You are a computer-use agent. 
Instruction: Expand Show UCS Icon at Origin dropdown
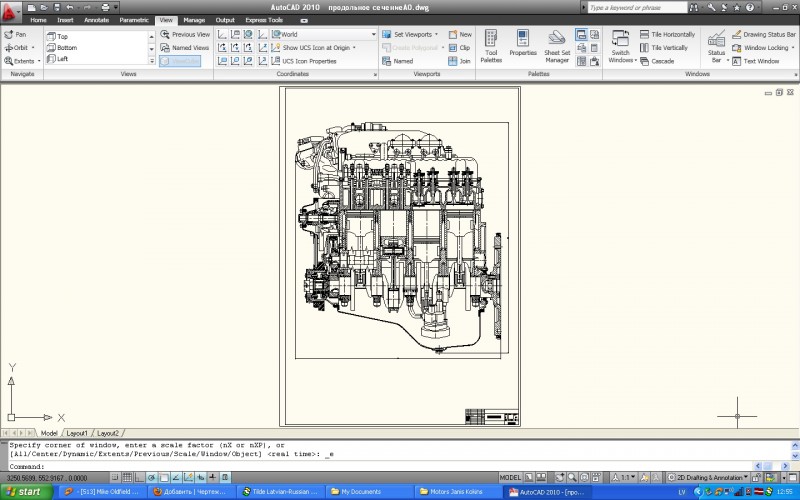(354, 47)
